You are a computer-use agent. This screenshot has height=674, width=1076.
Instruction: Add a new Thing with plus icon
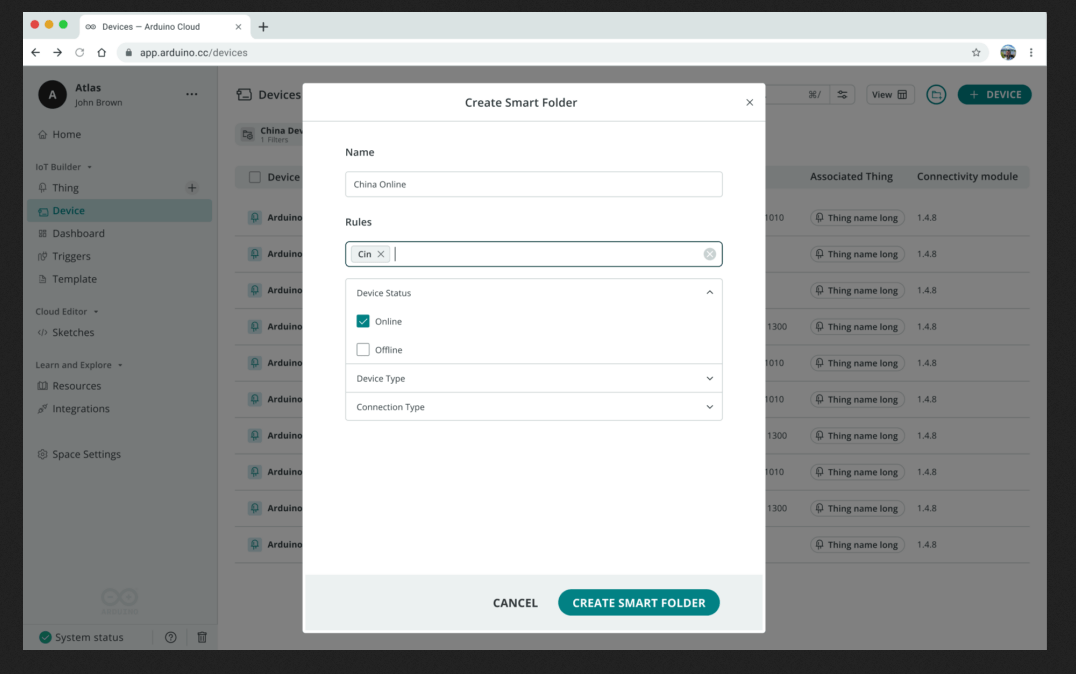[192, 187]
